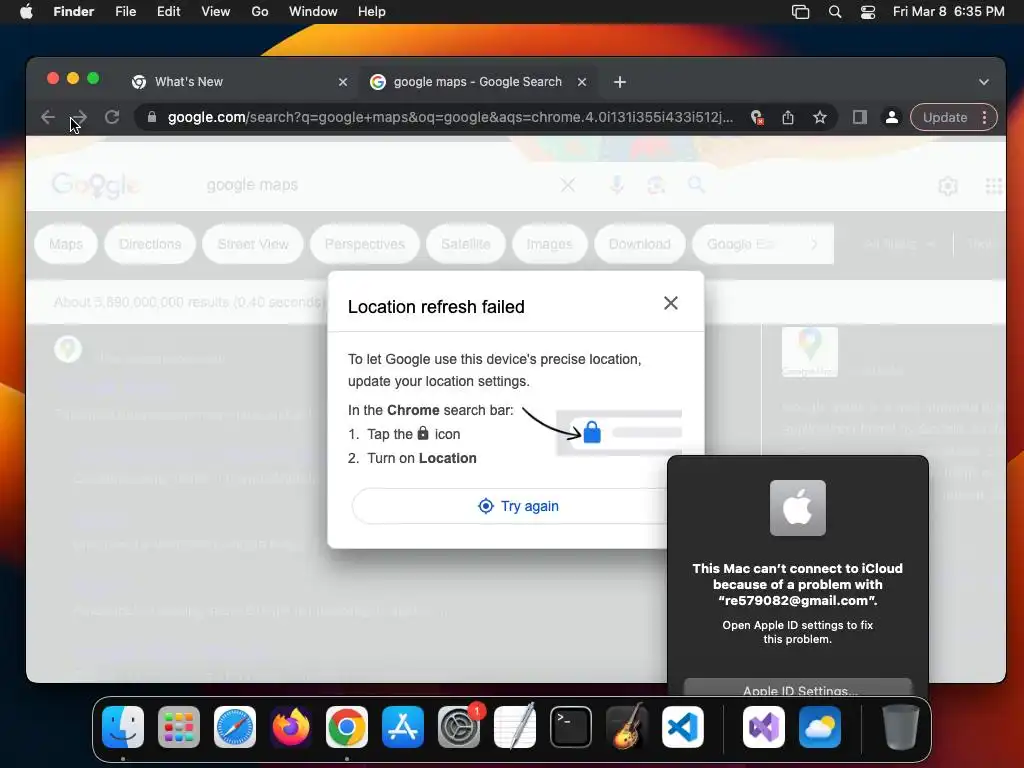Select the Street View filter chip
Image resolution: width=1024 pixels, height=768 pixels.
[x=253, y=244]
